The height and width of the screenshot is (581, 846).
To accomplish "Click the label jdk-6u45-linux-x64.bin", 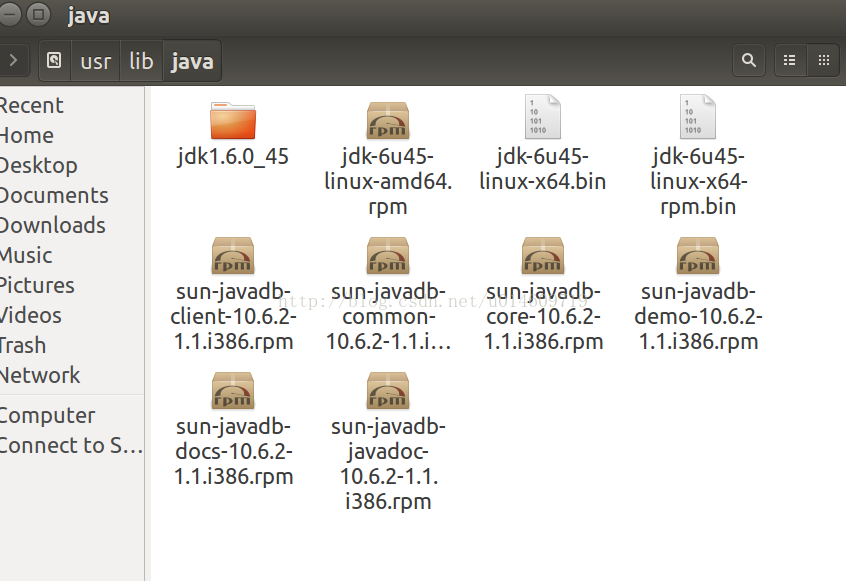I will coord(543,169).
